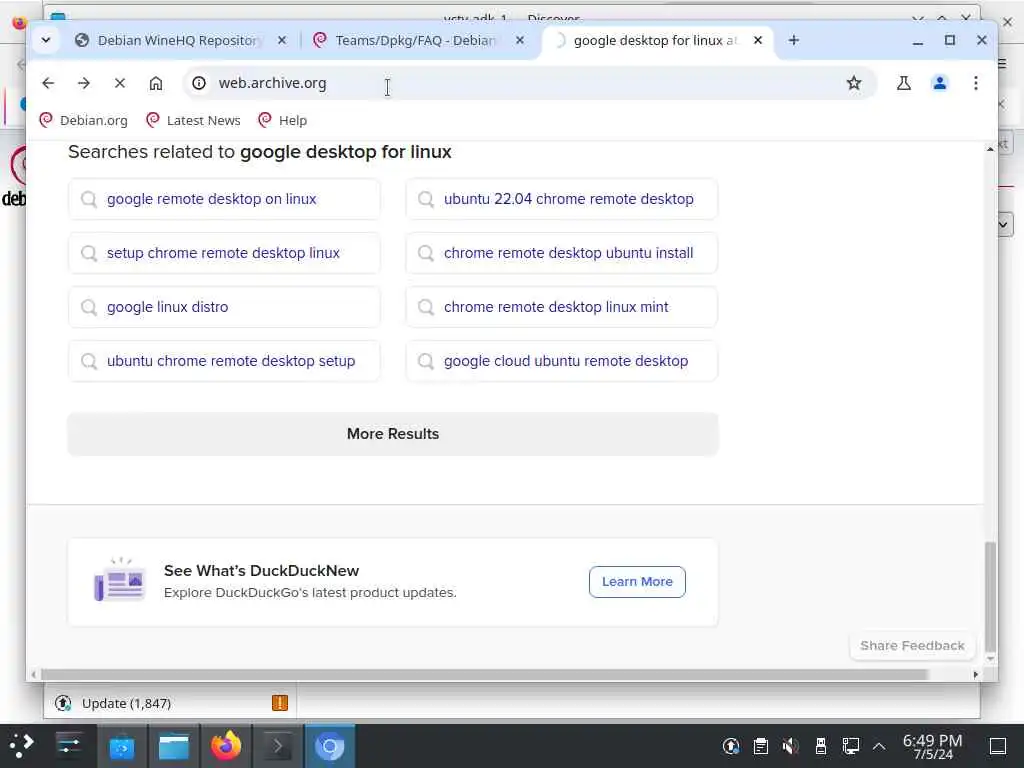1024x768 pixels.
Task: Open Chrome Labs flask icon
Action: coord(904,83)
